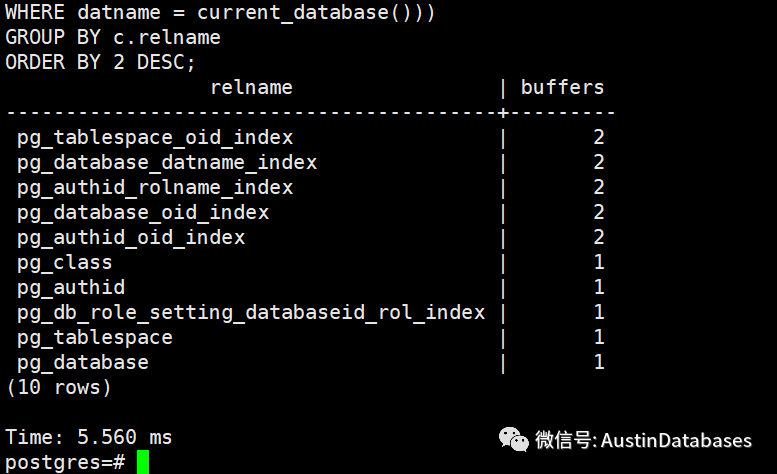
Task: Click pg_authid_oid_index entry
Action: [x=131, y=237]
